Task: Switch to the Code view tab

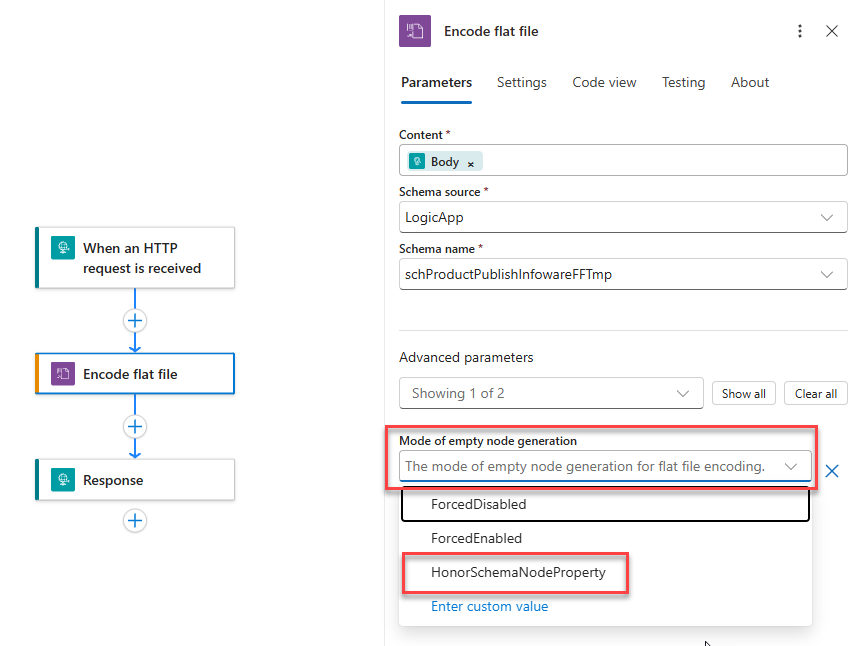Action: click(x=604, y=82)
